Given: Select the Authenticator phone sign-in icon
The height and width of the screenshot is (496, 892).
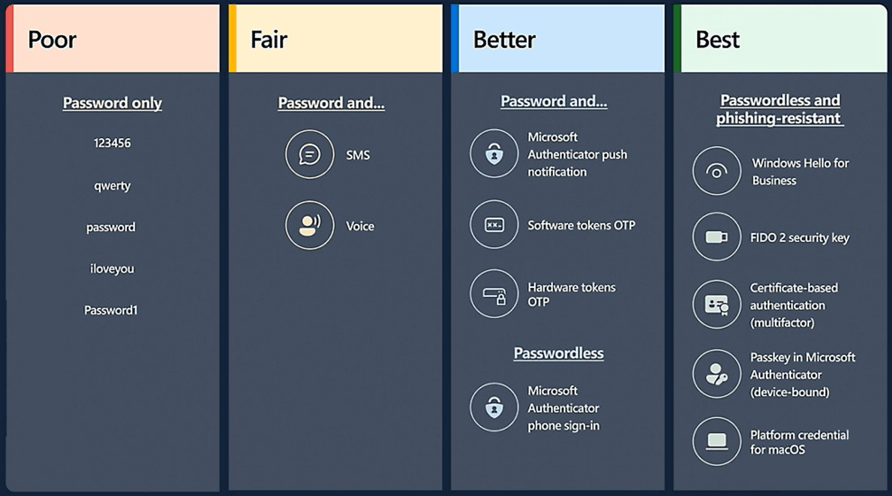Looking at the screenshot, I should (494, 407).
